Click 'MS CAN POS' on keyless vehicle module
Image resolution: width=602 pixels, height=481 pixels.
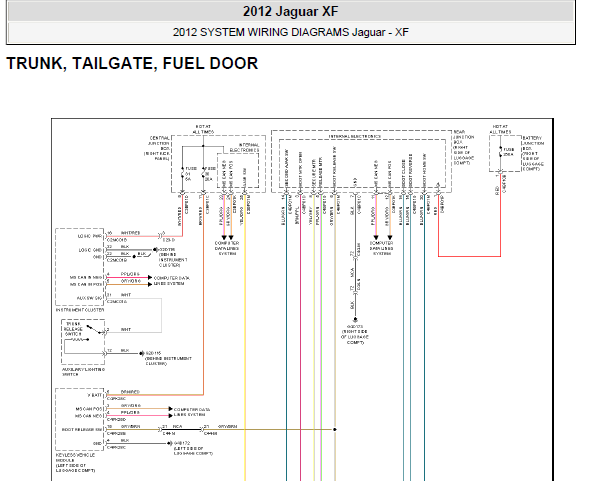[89, 409]
